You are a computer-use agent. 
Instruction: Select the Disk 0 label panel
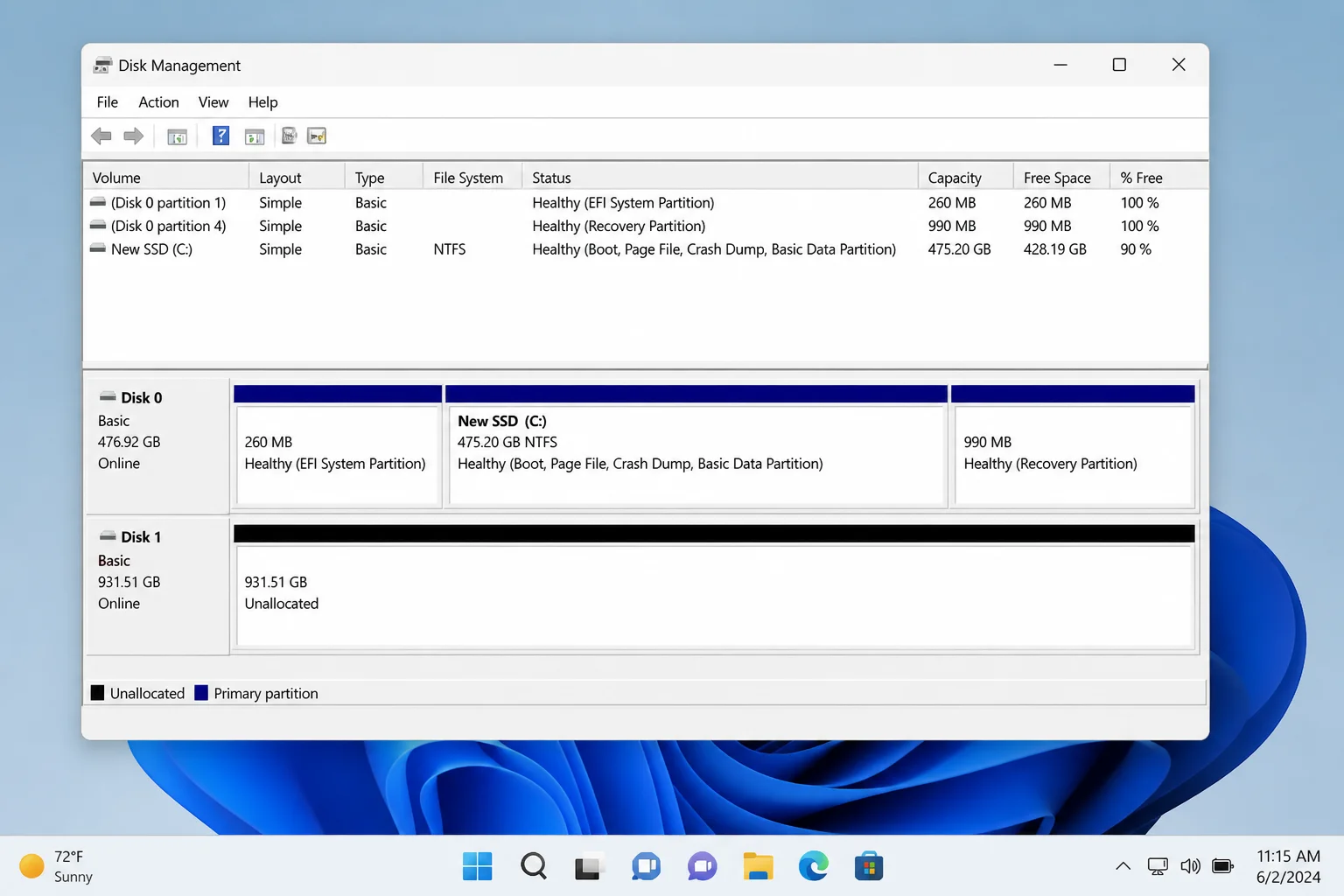157,446
